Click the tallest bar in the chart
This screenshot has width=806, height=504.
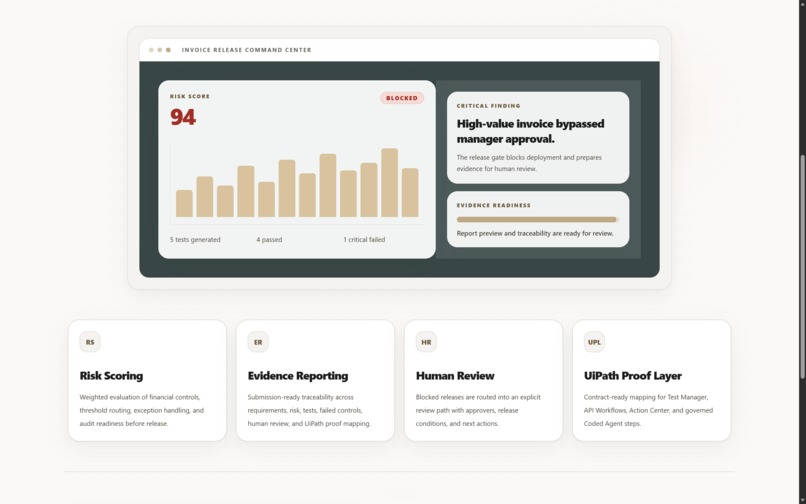click(390, 183)
